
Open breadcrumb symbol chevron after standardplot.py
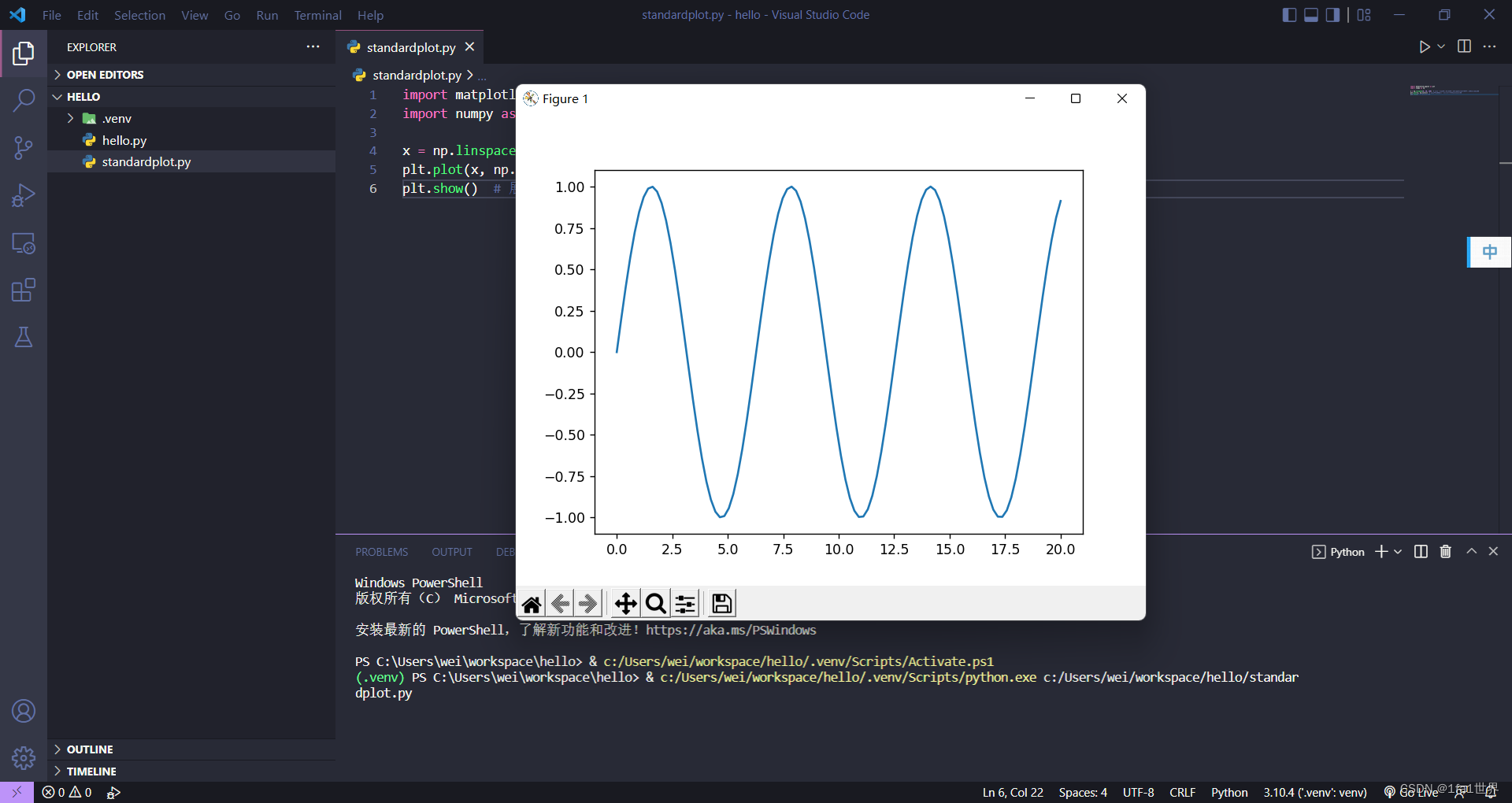(470, 75)
